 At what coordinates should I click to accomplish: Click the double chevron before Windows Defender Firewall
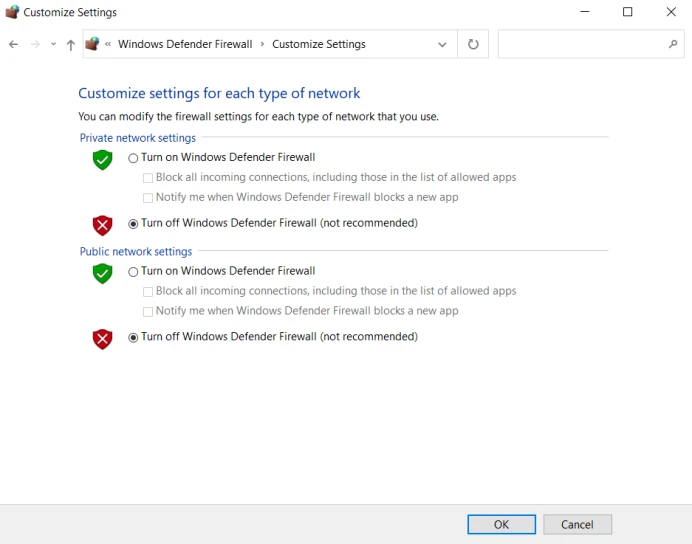click(x=108, y=44)
